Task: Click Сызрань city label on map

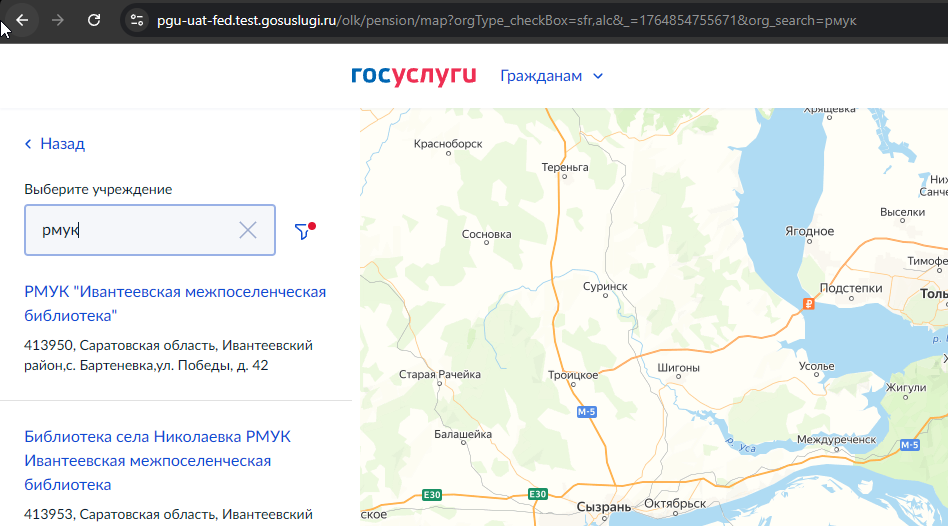Action: 603,507
